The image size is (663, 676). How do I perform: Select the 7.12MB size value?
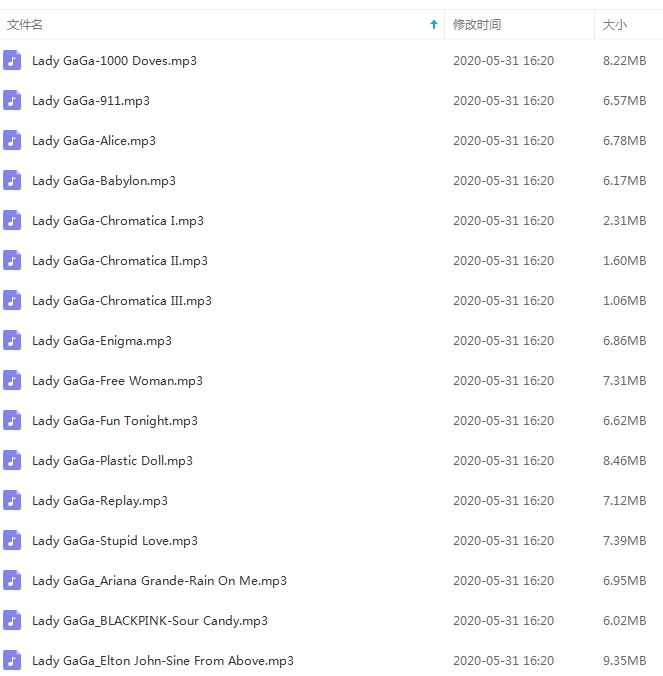tap(625, 501)
